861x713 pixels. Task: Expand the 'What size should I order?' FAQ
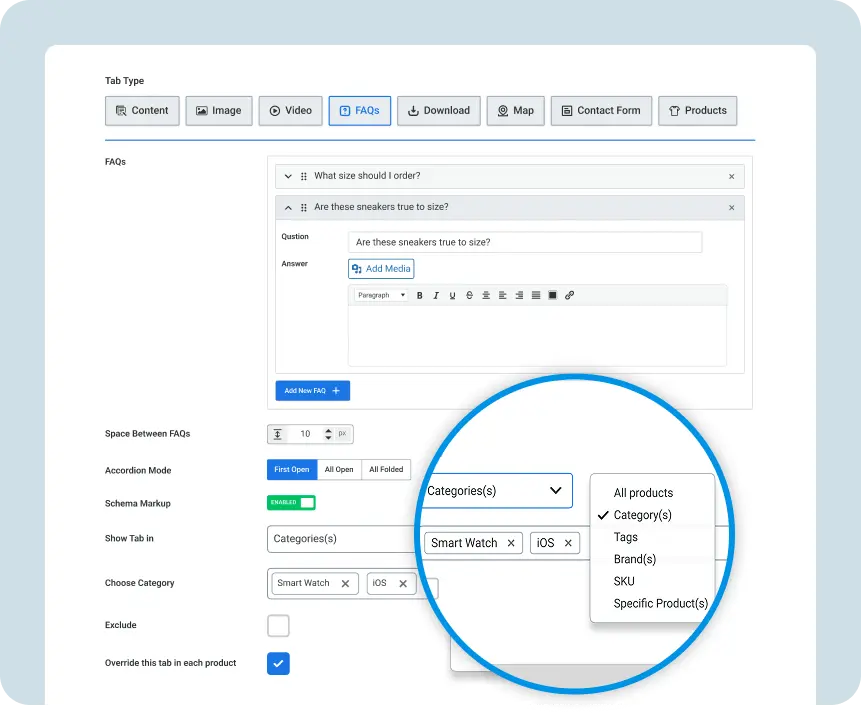288,176
